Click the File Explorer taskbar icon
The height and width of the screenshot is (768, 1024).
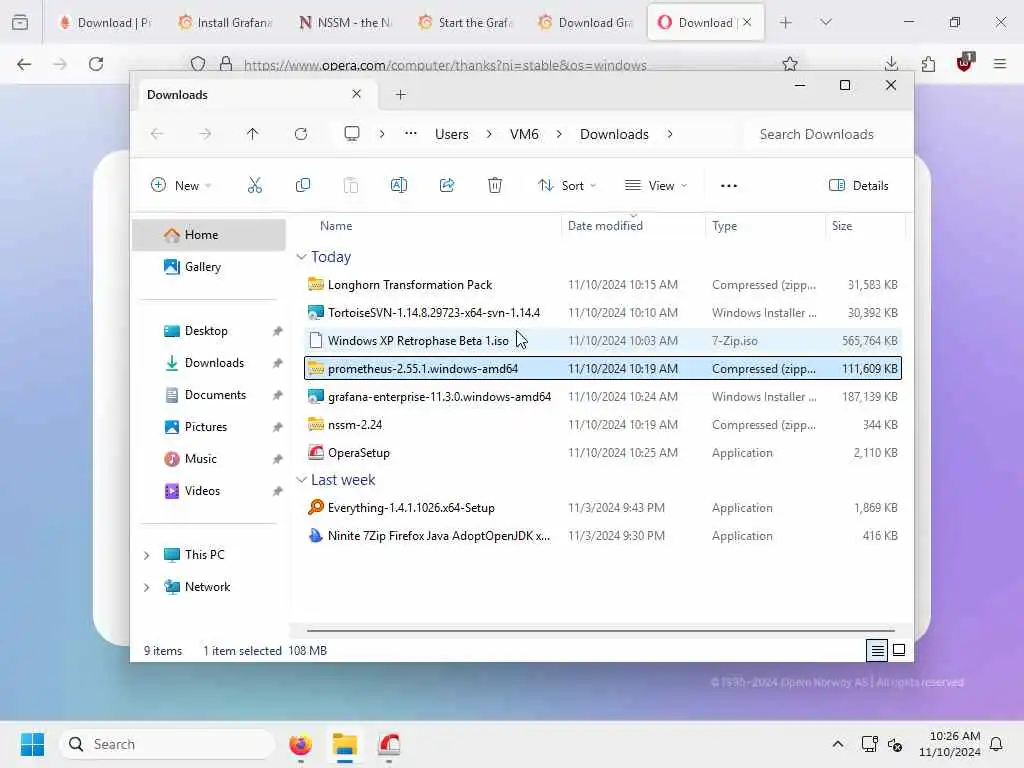click(x=345, y=744)
